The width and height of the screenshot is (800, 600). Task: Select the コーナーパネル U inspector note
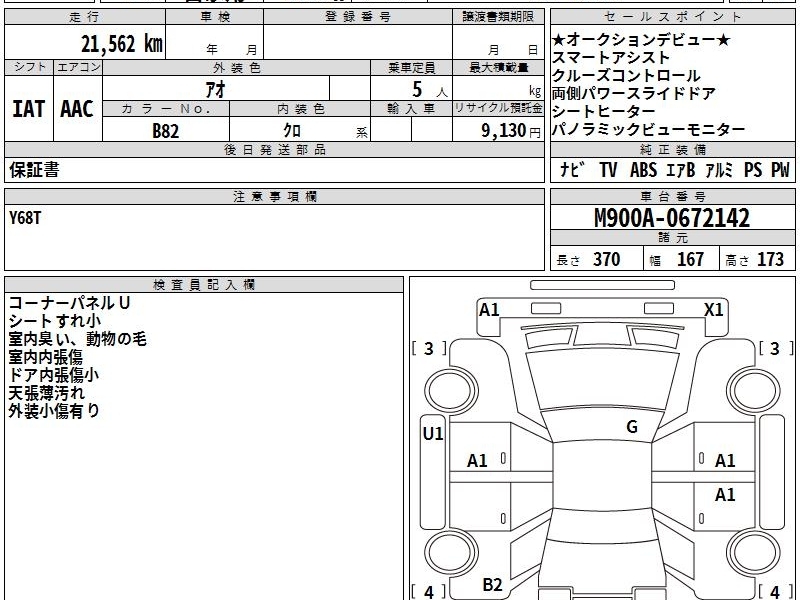pos(69,303)
